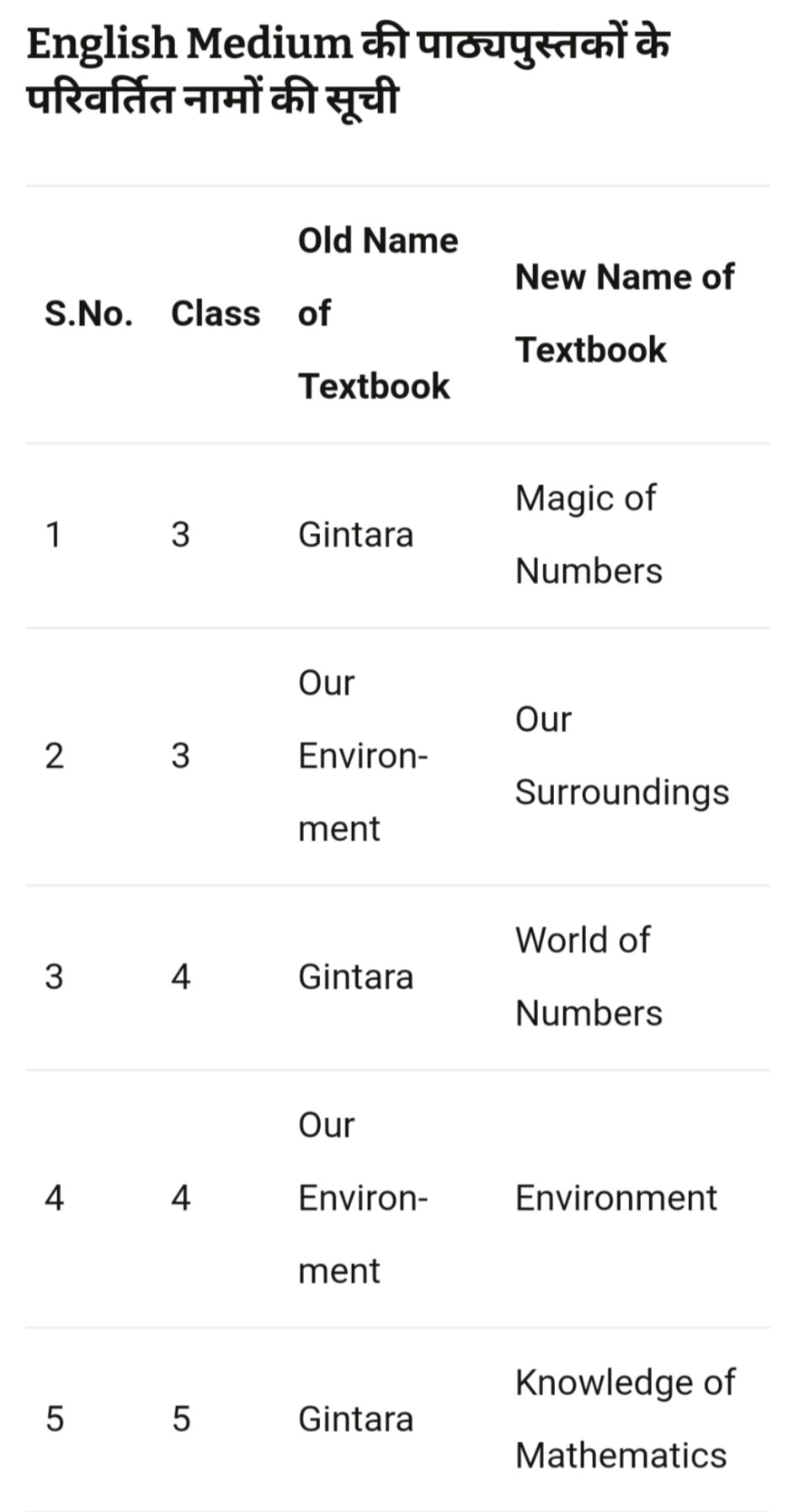
Task: Click the Knowledge of Mathematics cell
Action: tap(624, 1419)
